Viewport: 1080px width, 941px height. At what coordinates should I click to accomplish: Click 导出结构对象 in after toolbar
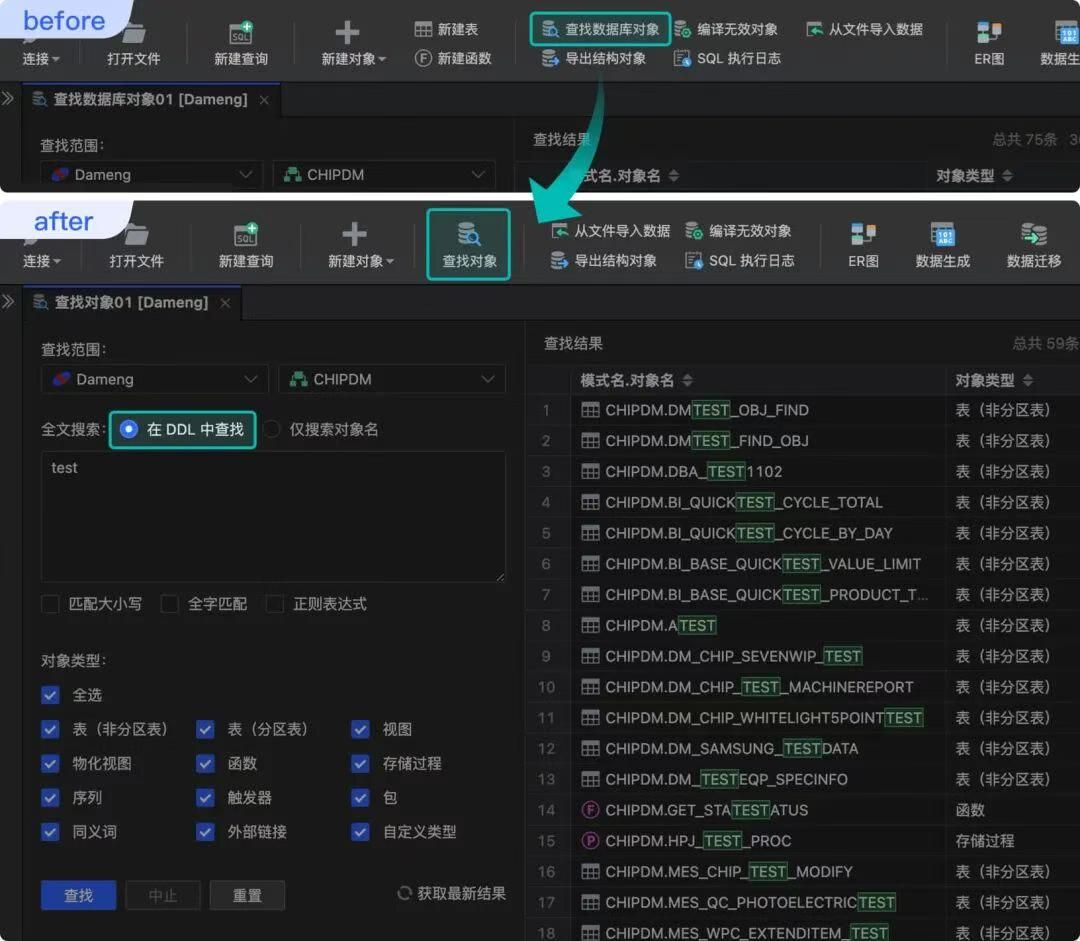(x=604, y=260)
